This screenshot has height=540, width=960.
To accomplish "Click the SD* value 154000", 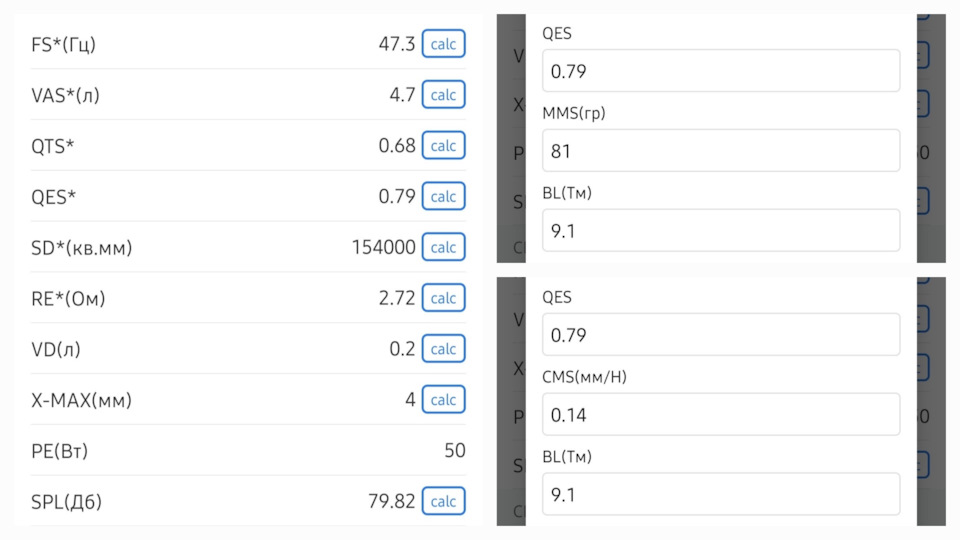I will click(384, 247).
